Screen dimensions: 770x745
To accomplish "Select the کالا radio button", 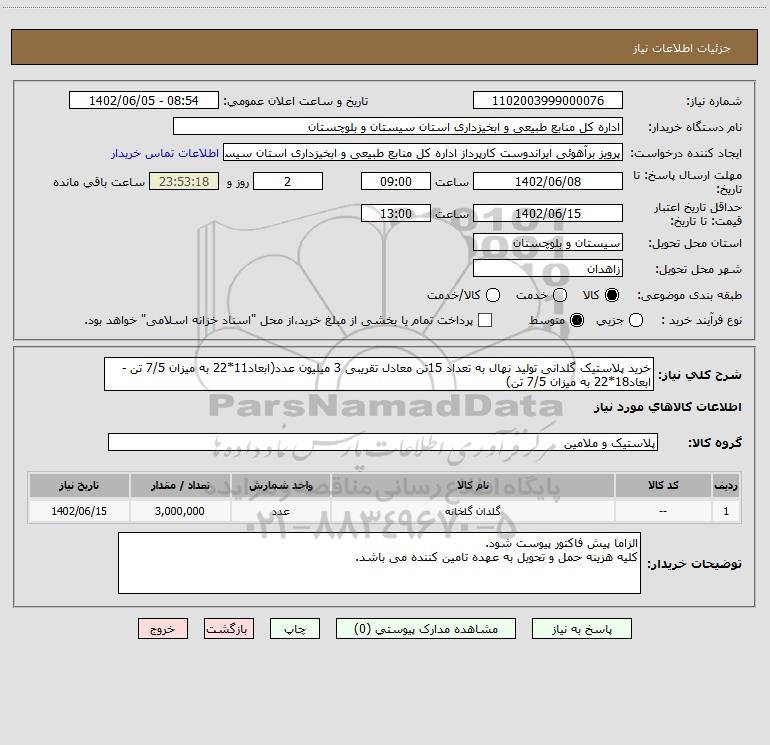I will tap(612, 295).
